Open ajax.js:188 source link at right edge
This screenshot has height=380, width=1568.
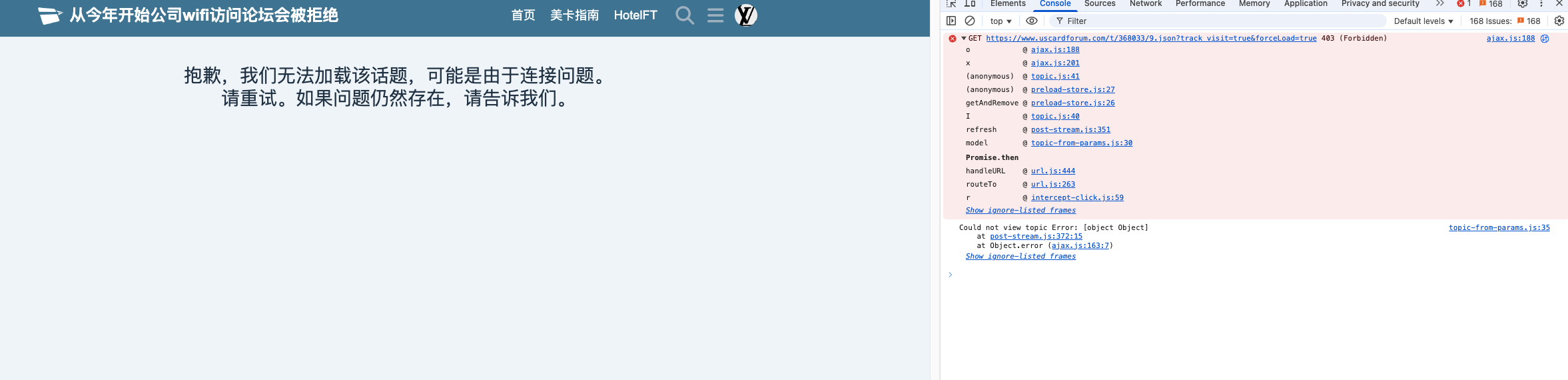click(1510, 39)
